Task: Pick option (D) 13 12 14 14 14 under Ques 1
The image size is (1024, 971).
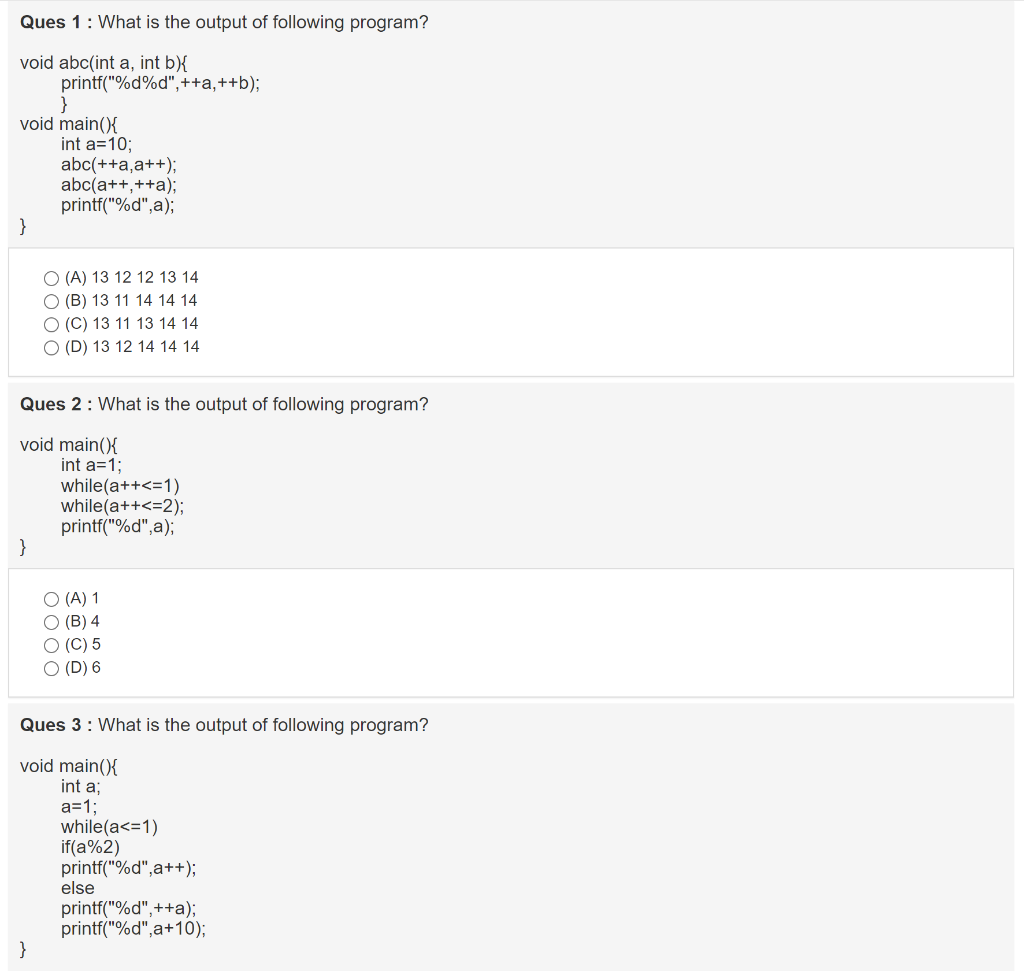Action: pos(51,347)
